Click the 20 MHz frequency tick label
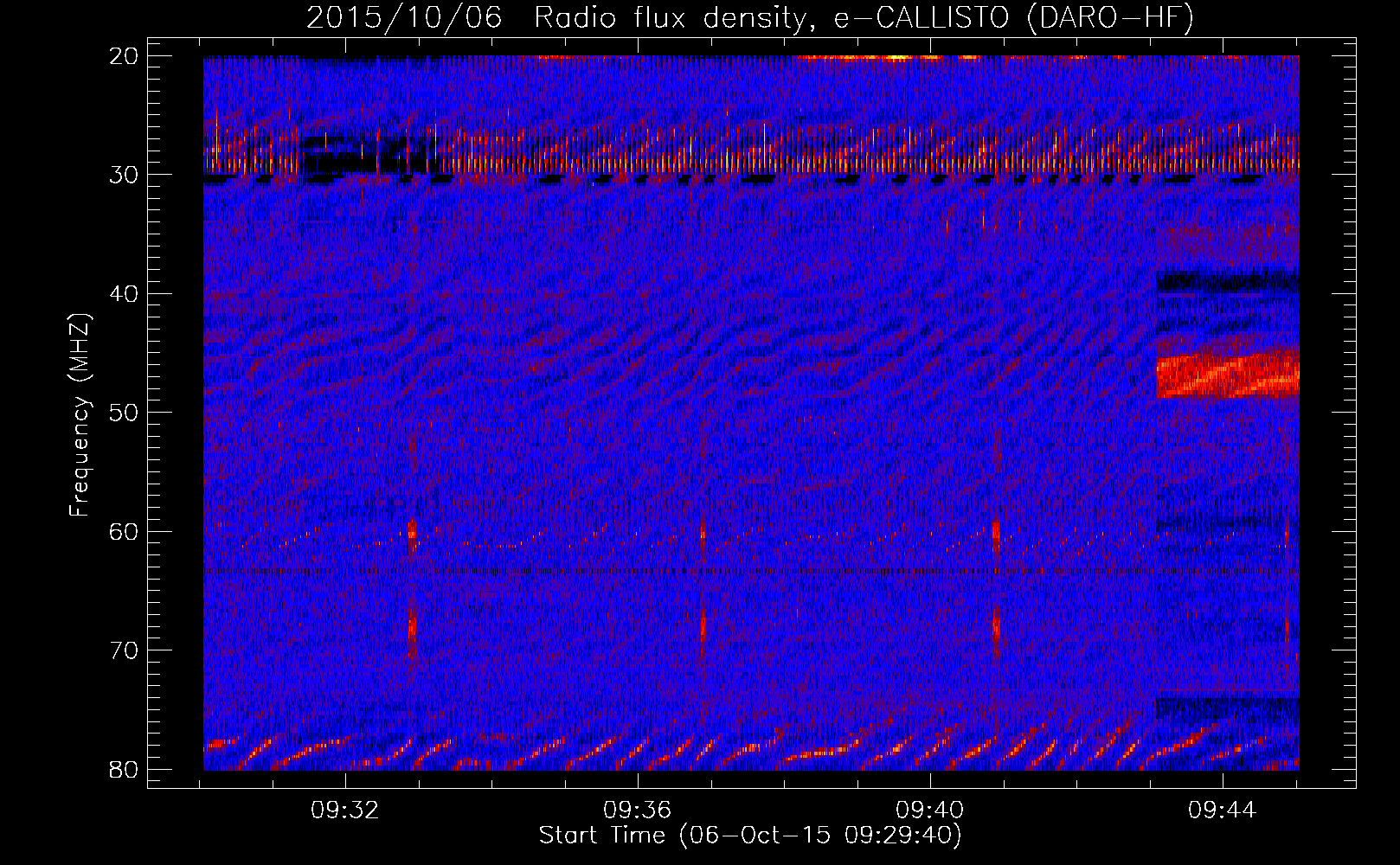The image size is (1400, 865). (124, 56)
